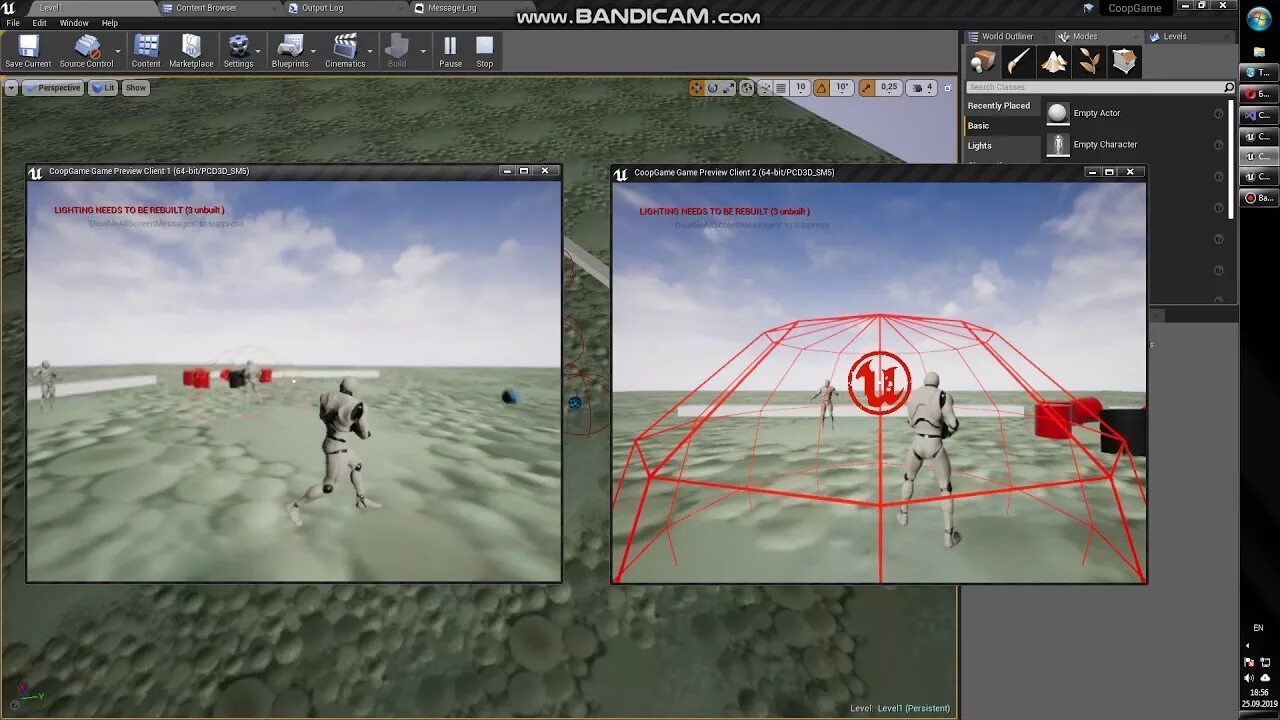Toggle grid snapping in the viewport toolbar

(781, 88)
